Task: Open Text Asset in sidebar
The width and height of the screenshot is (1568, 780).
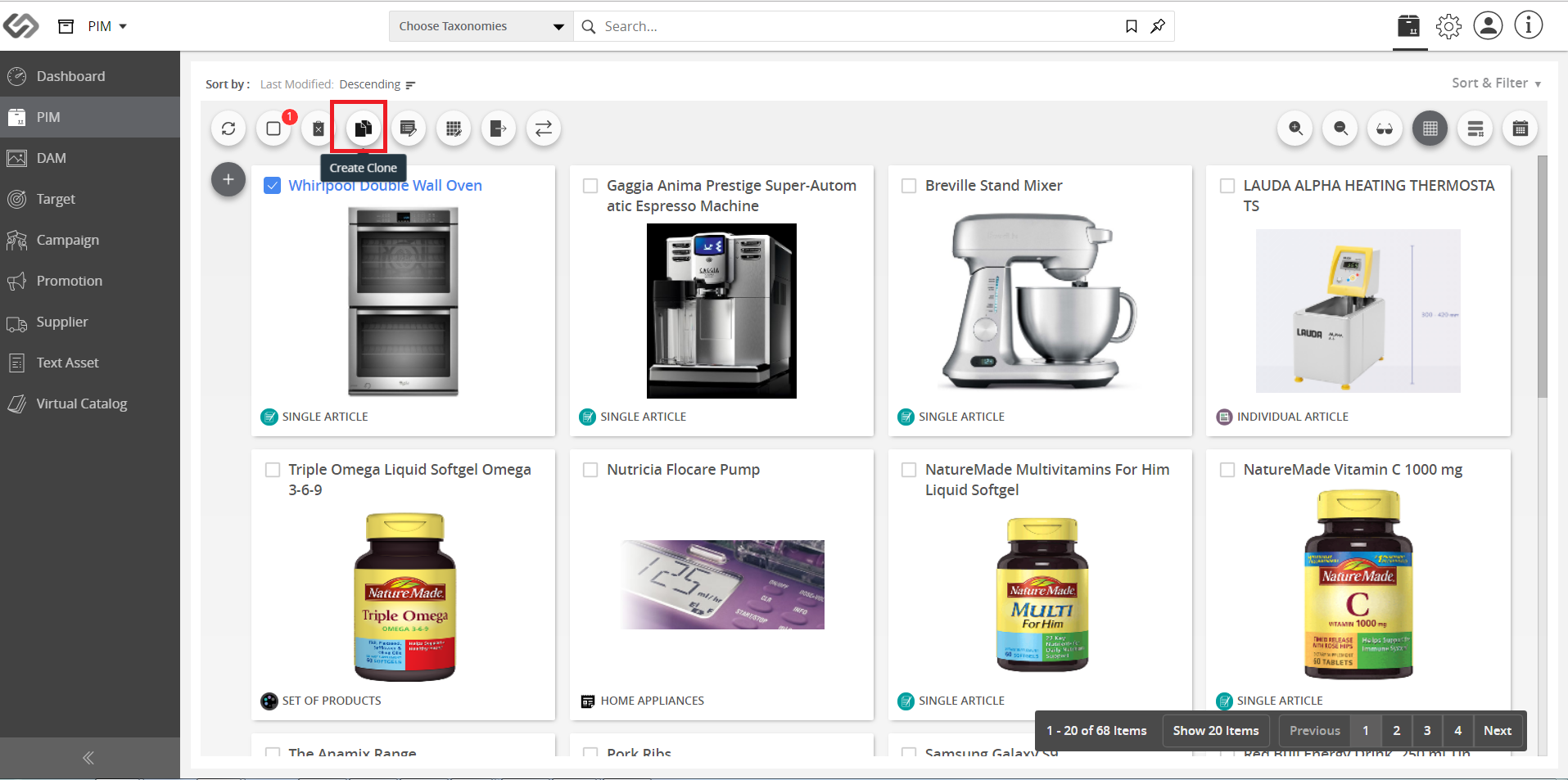Action: point(90,363)
